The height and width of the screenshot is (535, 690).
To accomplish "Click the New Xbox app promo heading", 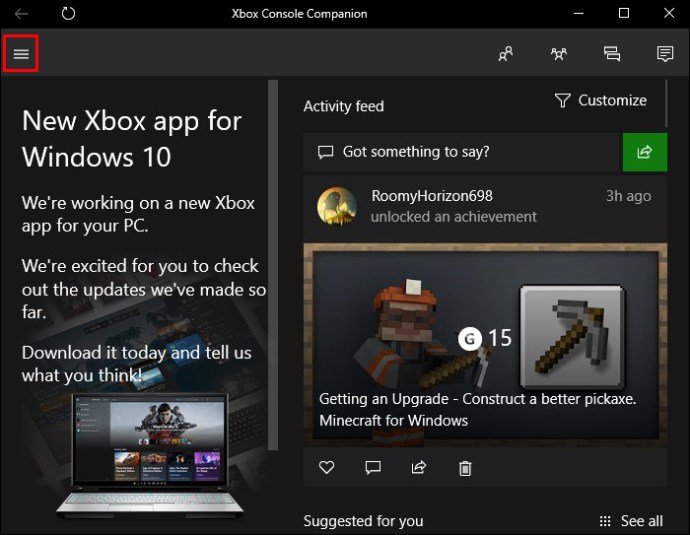I will tap(132, 139).
